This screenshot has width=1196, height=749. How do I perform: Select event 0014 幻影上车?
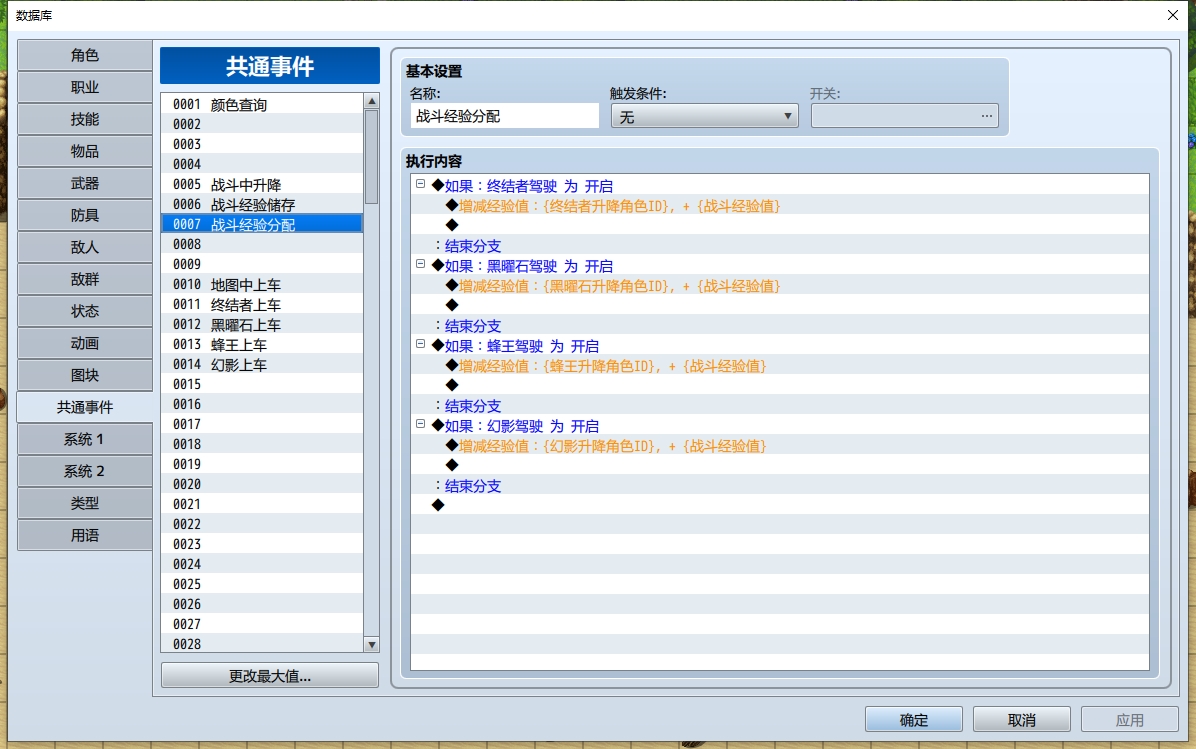click(262, 364)
